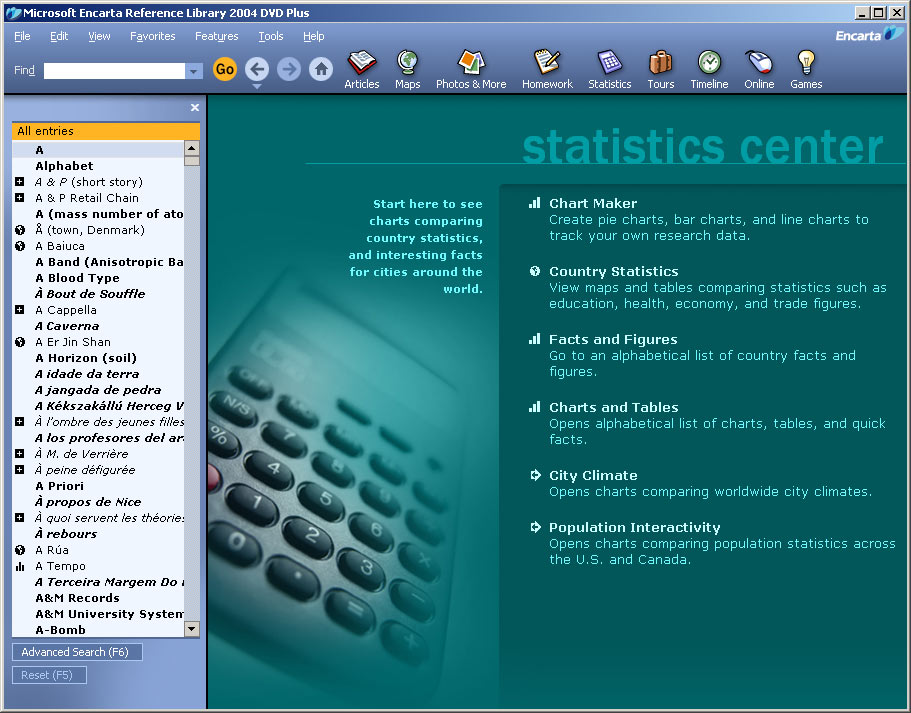
Task: Open the City Climate link
Action: [x=593, y=475]
